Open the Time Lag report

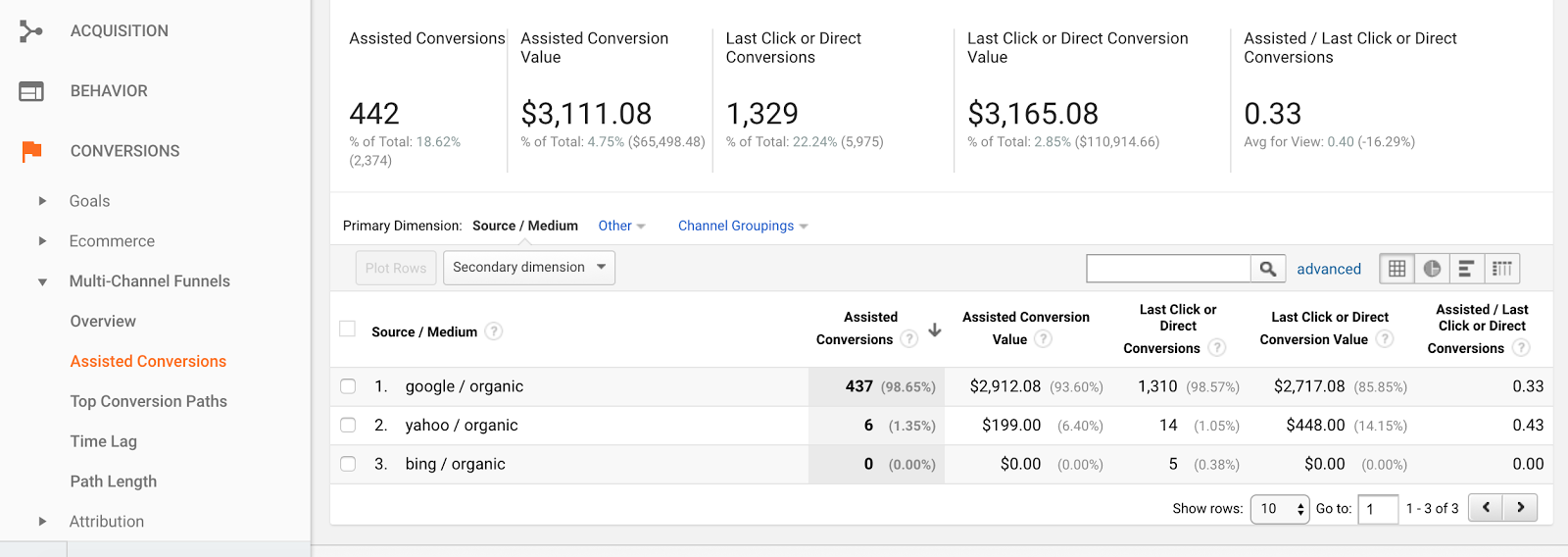[x=104, y=441]
